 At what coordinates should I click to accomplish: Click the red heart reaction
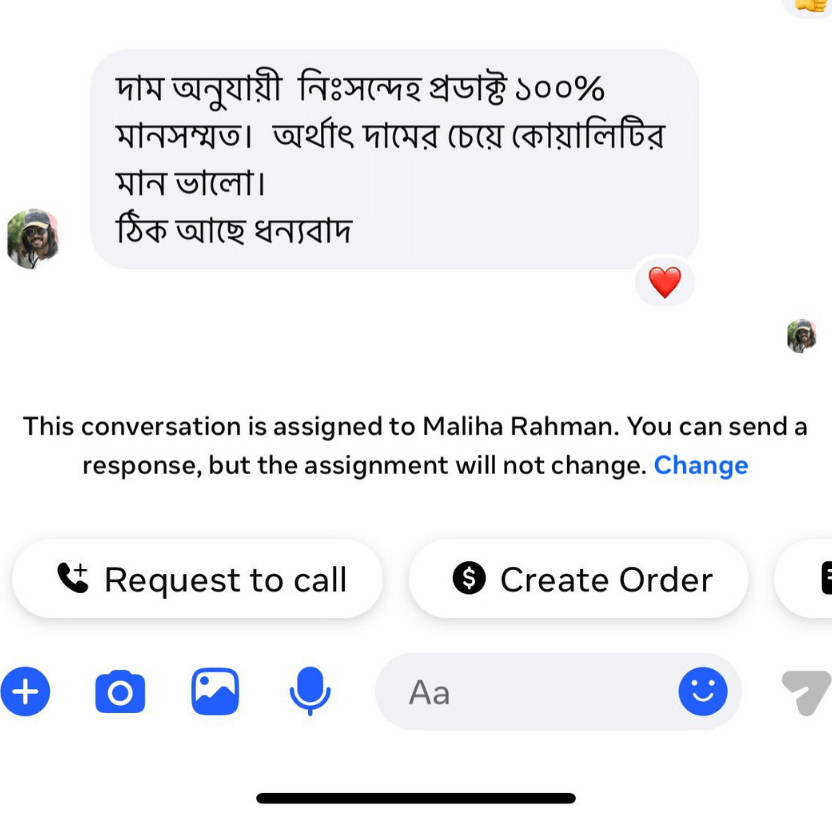(665, 282)
